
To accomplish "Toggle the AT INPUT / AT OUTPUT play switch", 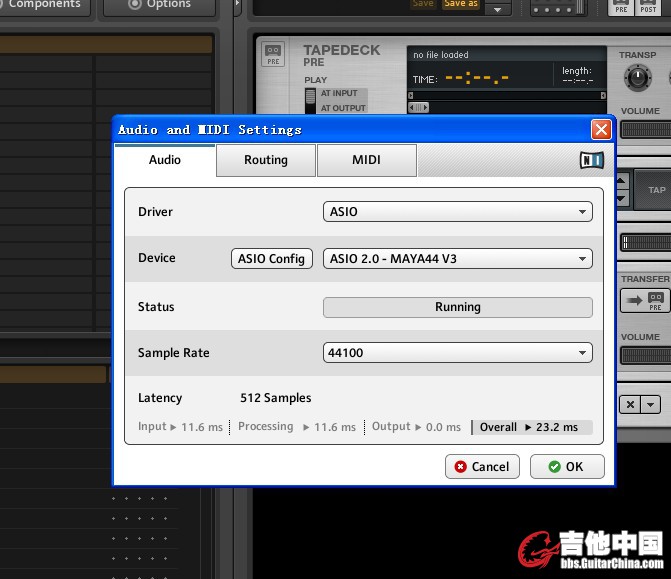I will (310, 101).
